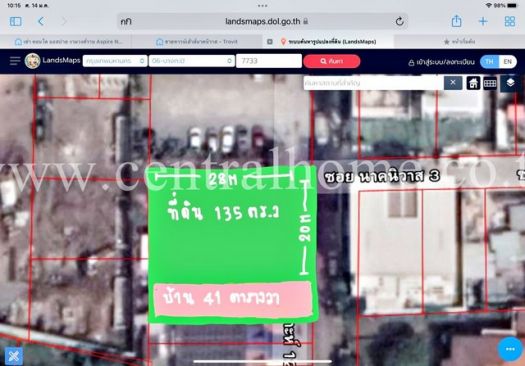Switch language toggle to EN

[508, 62]
